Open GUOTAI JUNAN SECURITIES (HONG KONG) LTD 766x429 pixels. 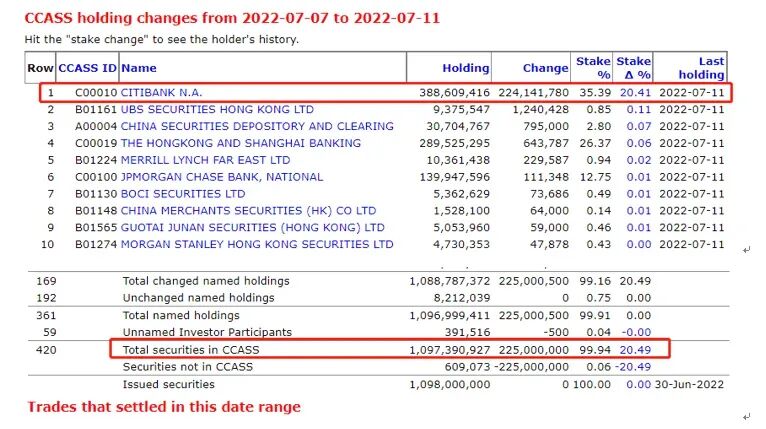[x=253, y=228]
